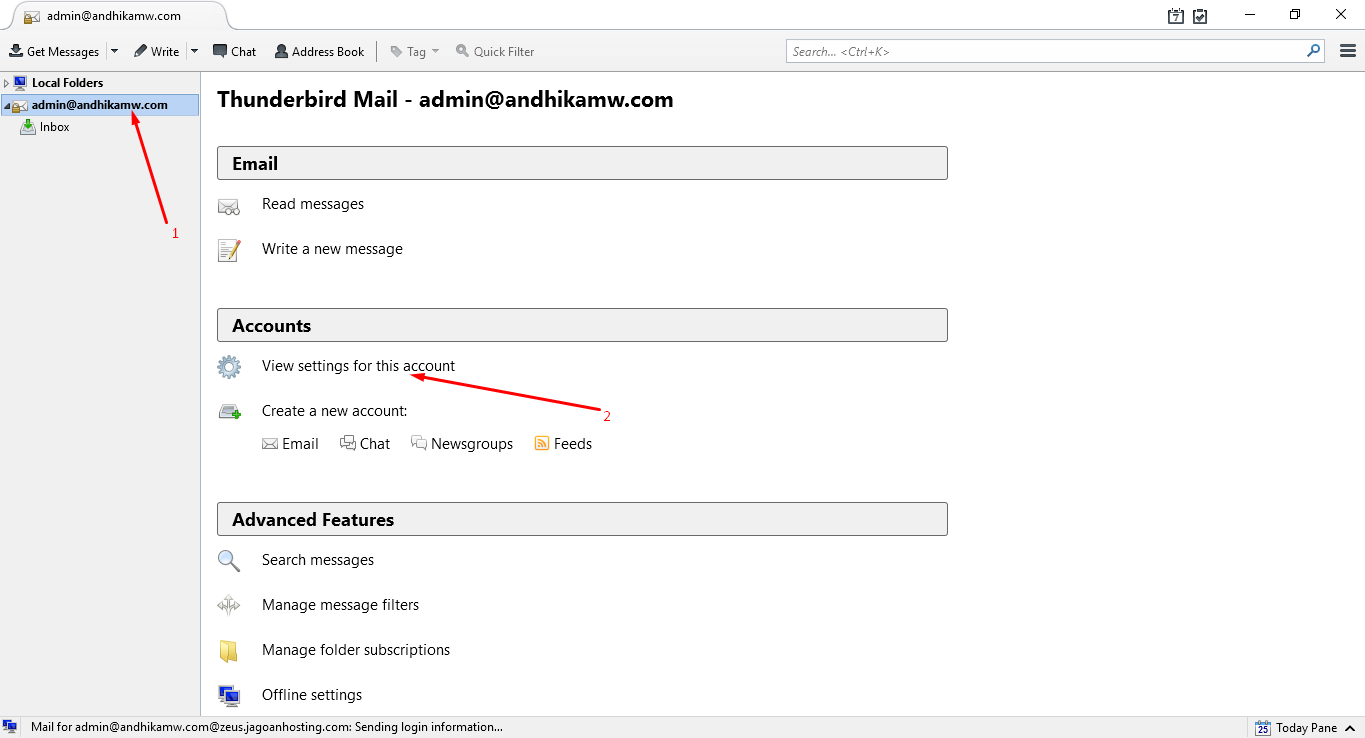The height and width of the screenshot is (738, 1365).
Task: Create a new Email account
Action: (x=290, y=444)
